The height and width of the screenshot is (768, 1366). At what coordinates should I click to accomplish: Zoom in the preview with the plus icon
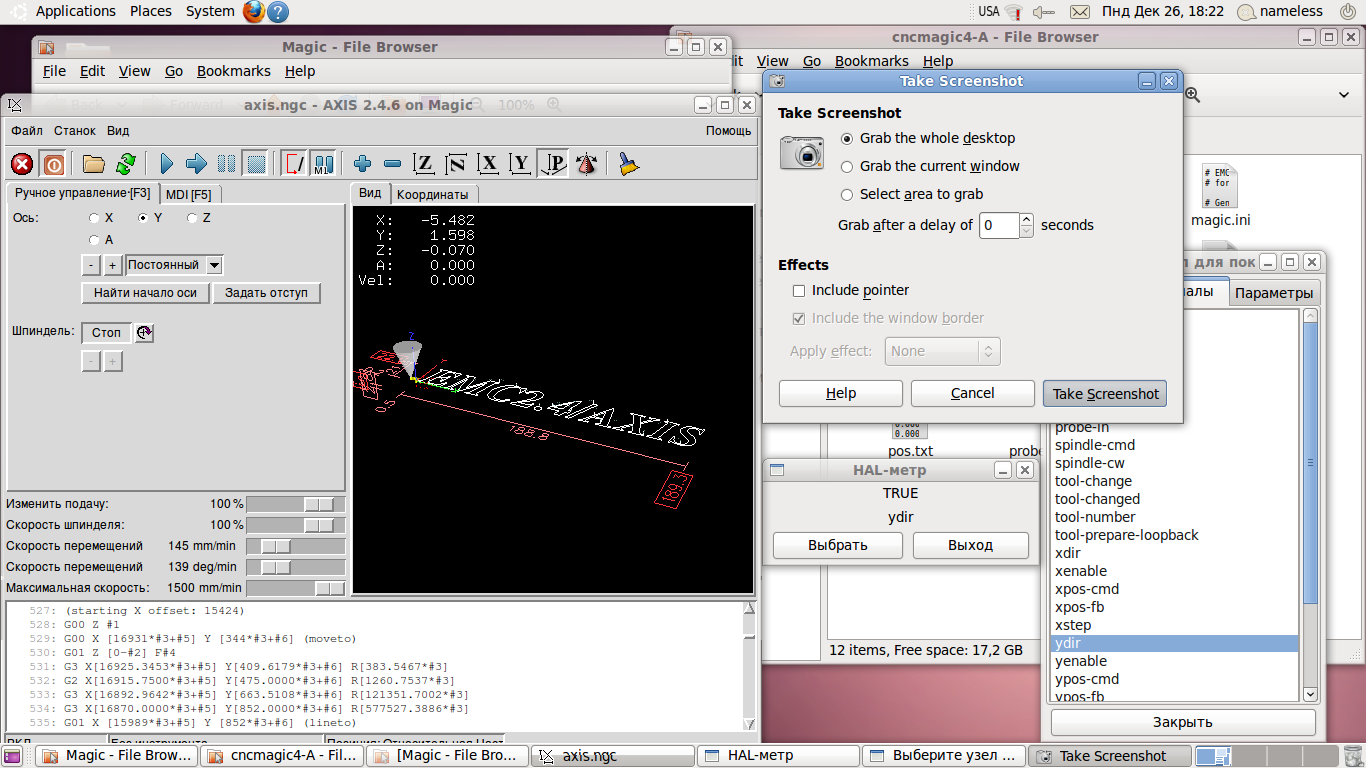pyautogui.click(x=362, y=164)
